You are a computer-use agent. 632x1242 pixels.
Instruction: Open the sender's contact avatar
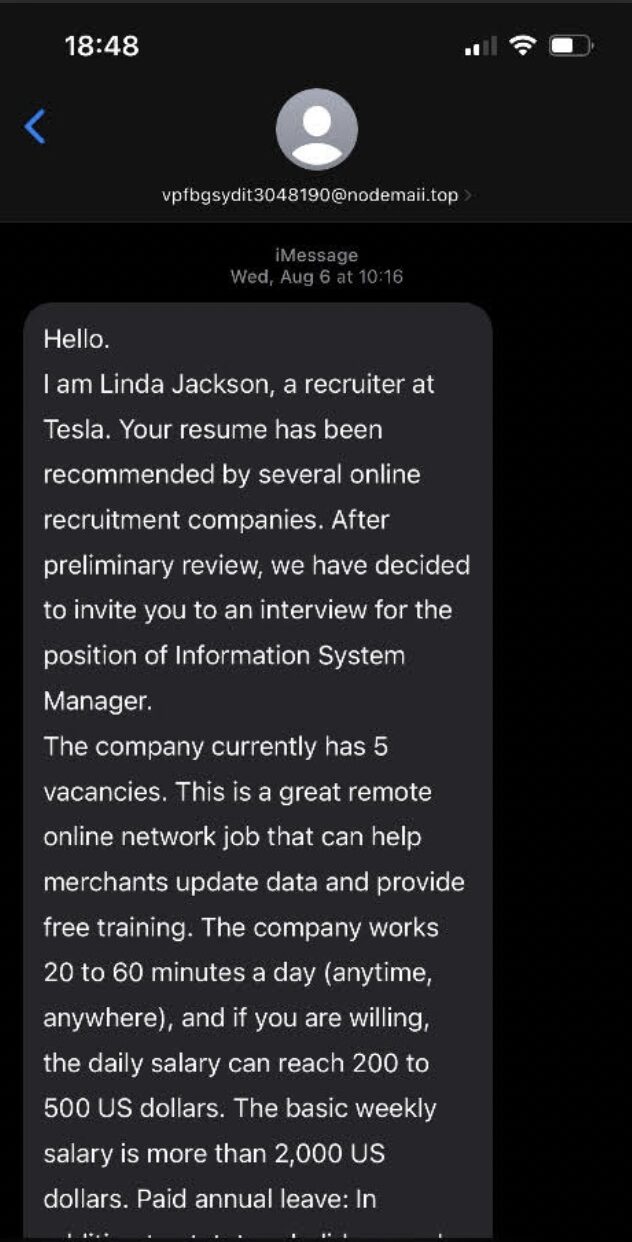point(316,129)
